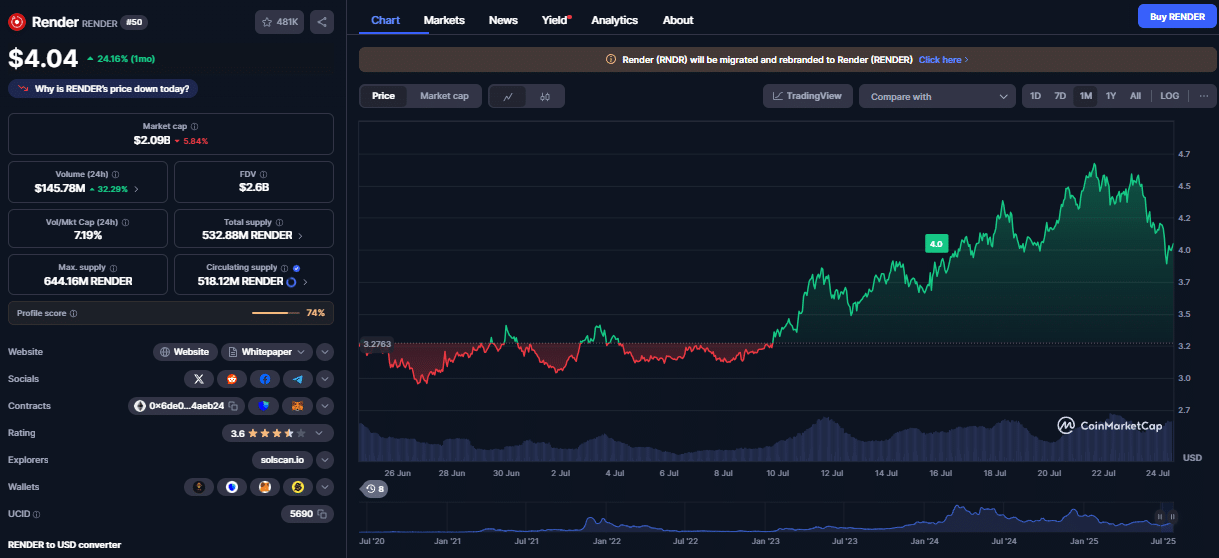Viewport: 1219px width, 558px height.
Task: Click the 3.2763 baseline price label
Action: [x=376, y=344]
